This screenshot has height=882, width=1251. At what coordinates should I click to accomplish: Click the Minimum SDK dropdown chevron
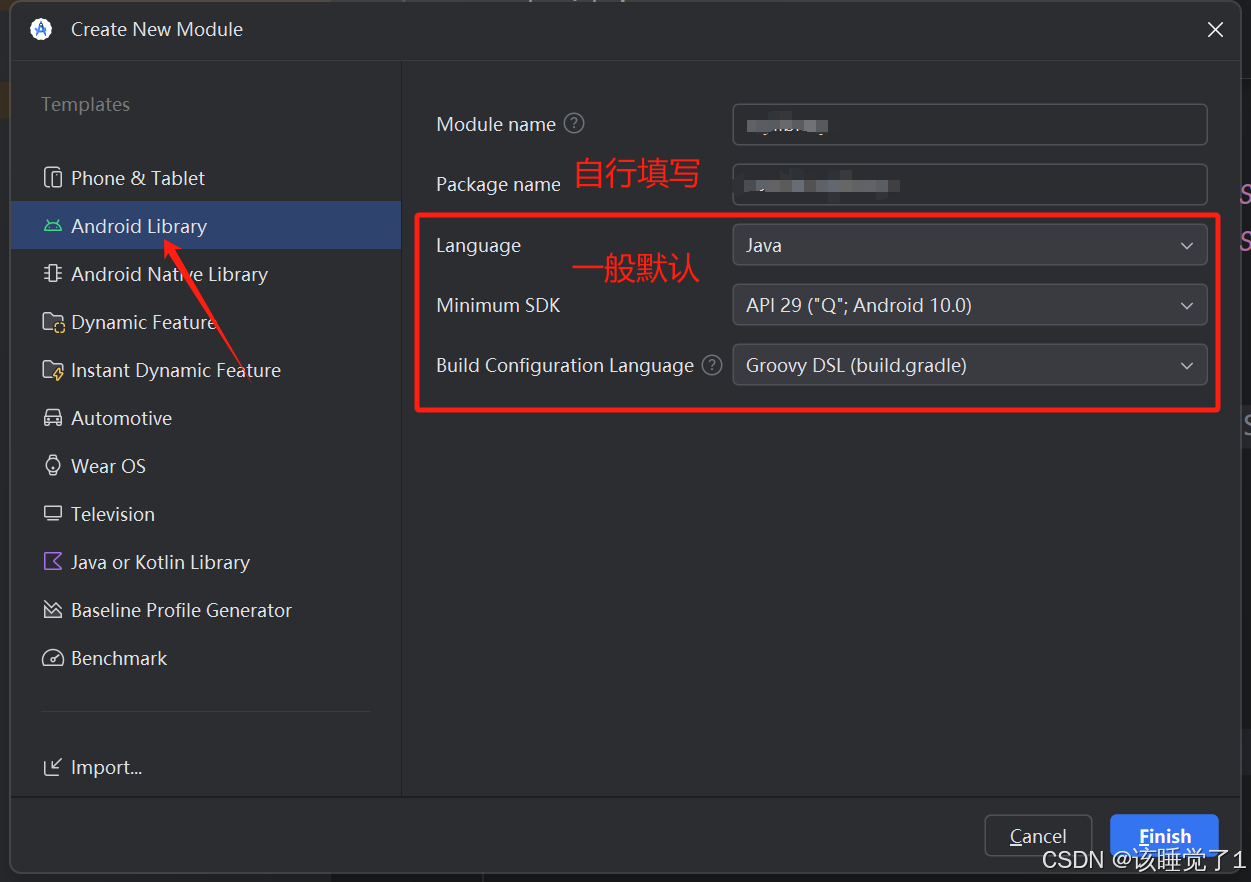point(1187,306)
